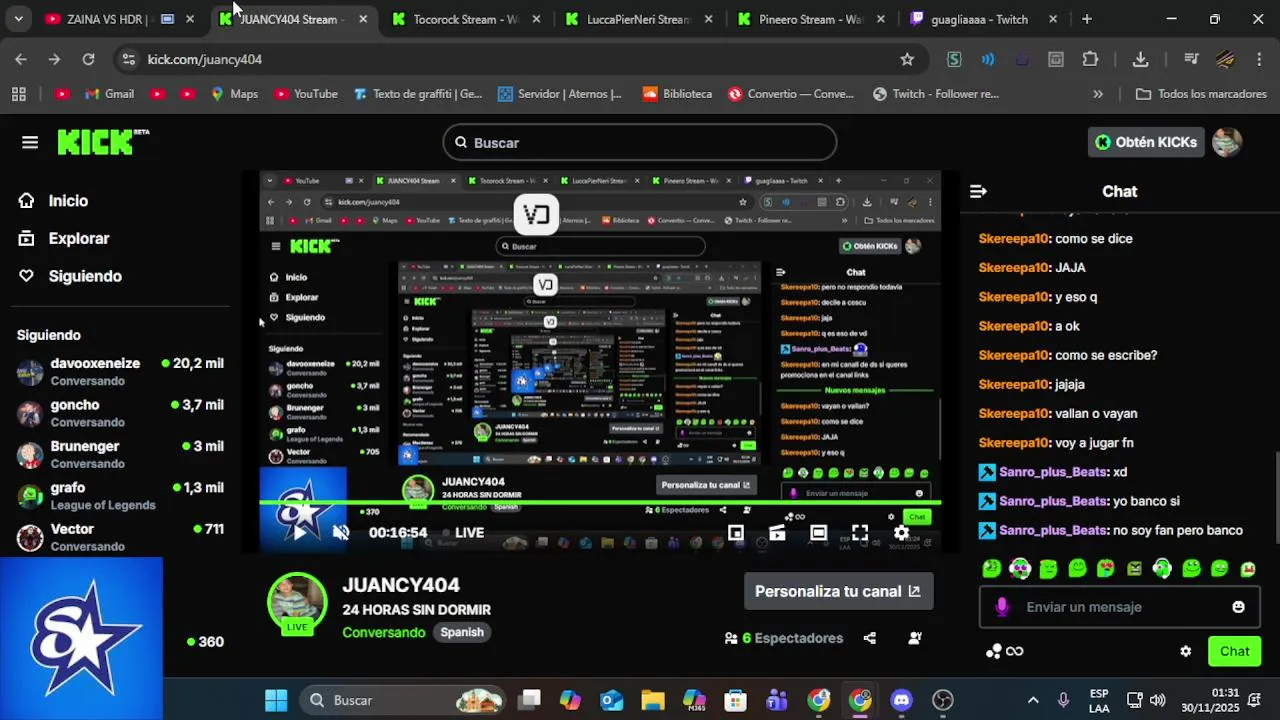Click the moderator user icon next to share
This screenshot has height=720, width=1280.
pos(915,638)
